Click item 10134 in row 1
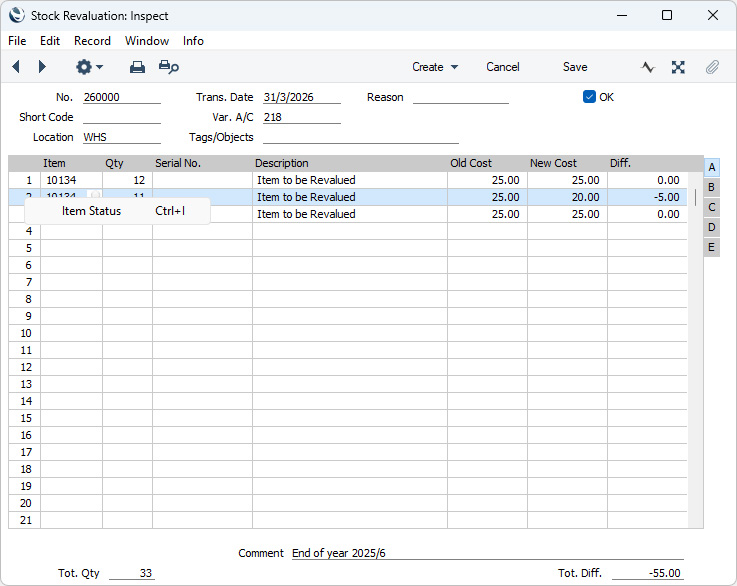 [71, 180]
